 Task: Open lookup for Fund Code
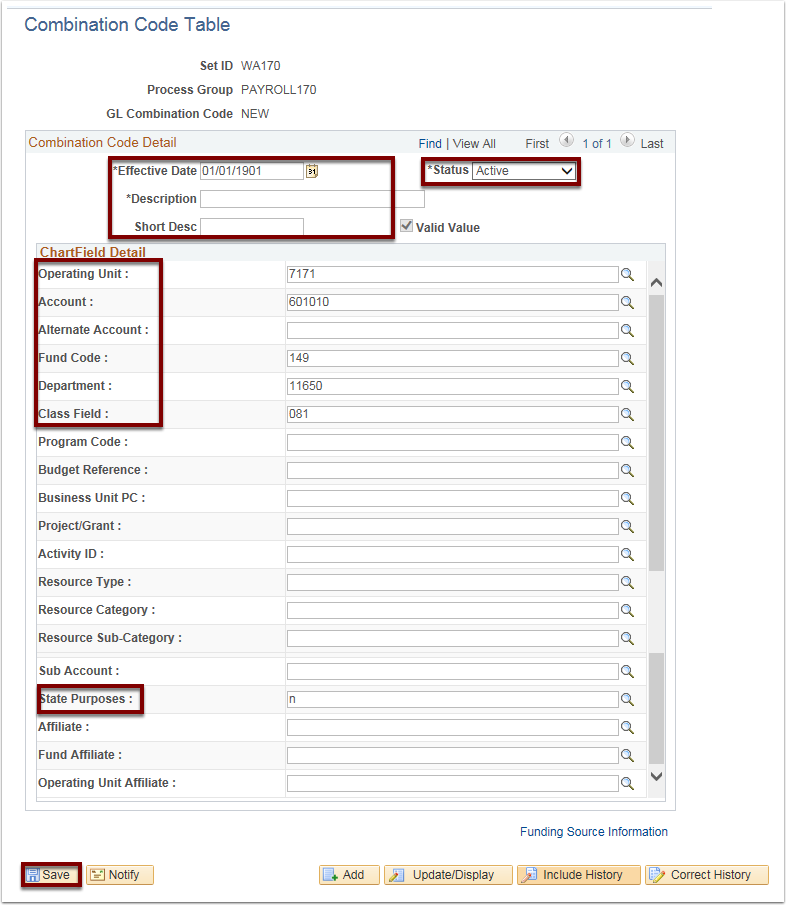[x=627, y=358]
